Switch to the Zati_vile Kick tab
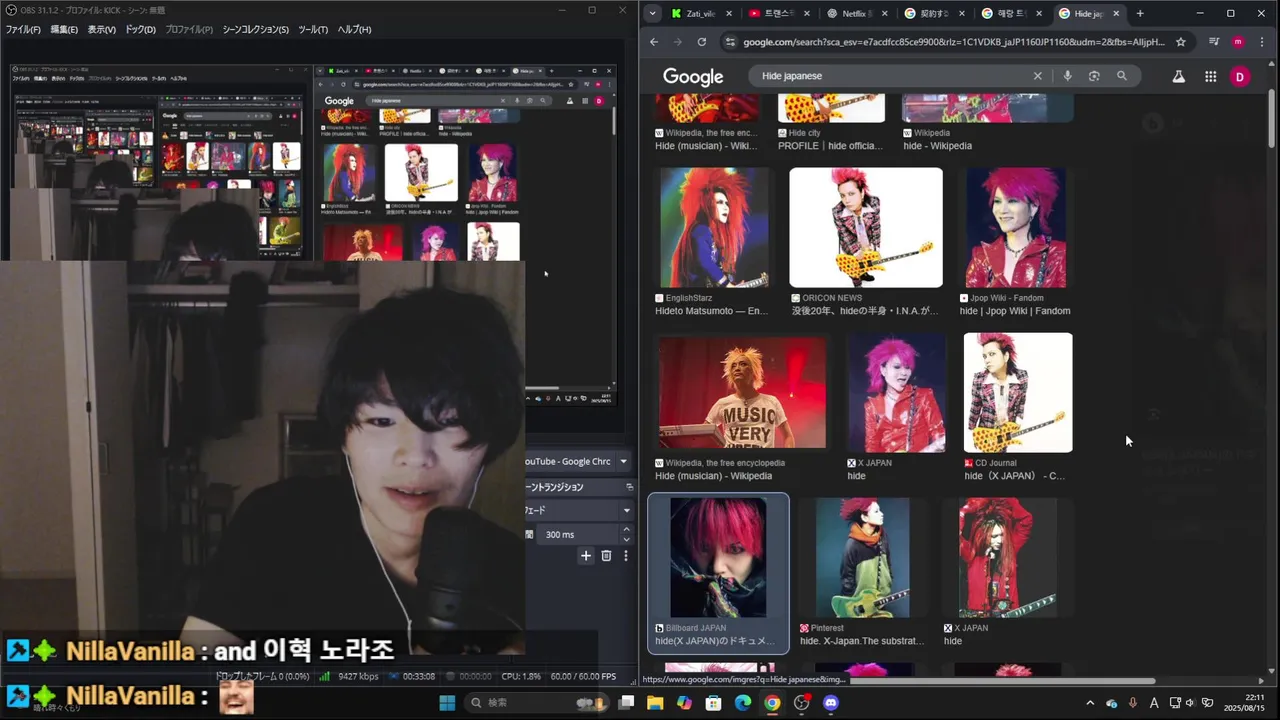The width and height of the screenshot is (1280, 720). (700, 13)
